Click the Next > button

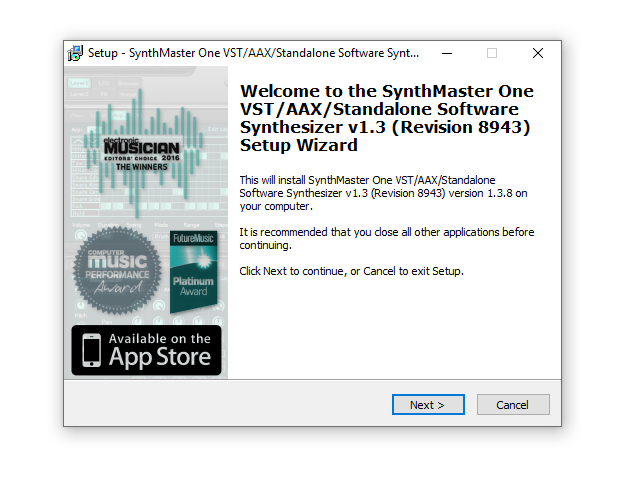(428, 405)
